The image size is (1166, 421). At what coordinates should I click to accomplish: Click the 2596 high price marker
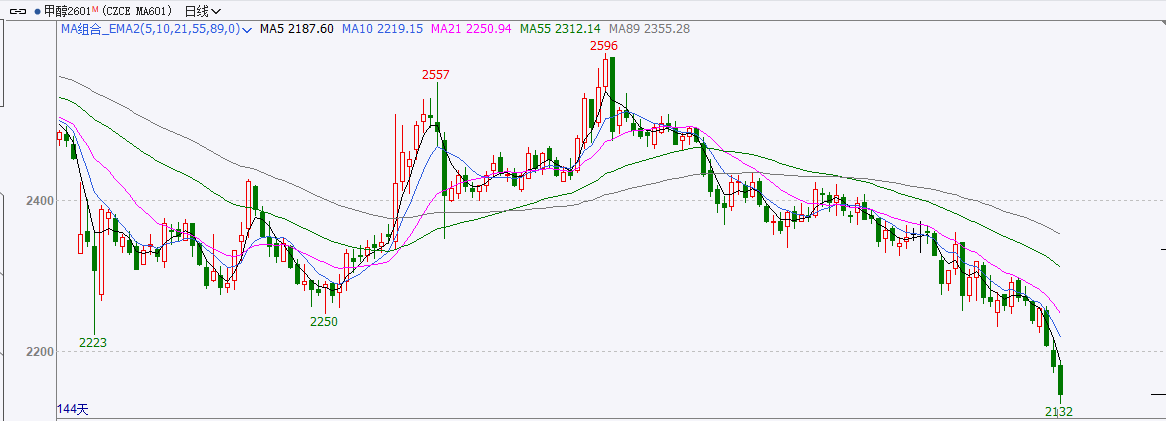(603, 46)
